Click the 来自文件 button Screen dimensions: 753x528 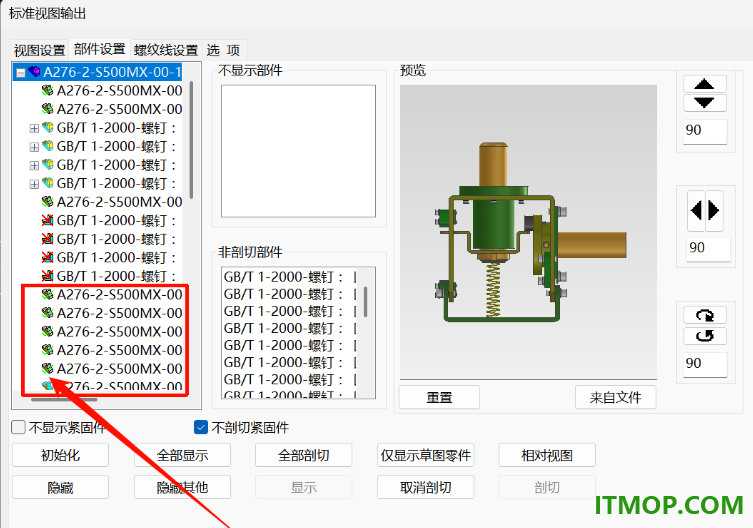pyautogui.click(x=616, y=397)
